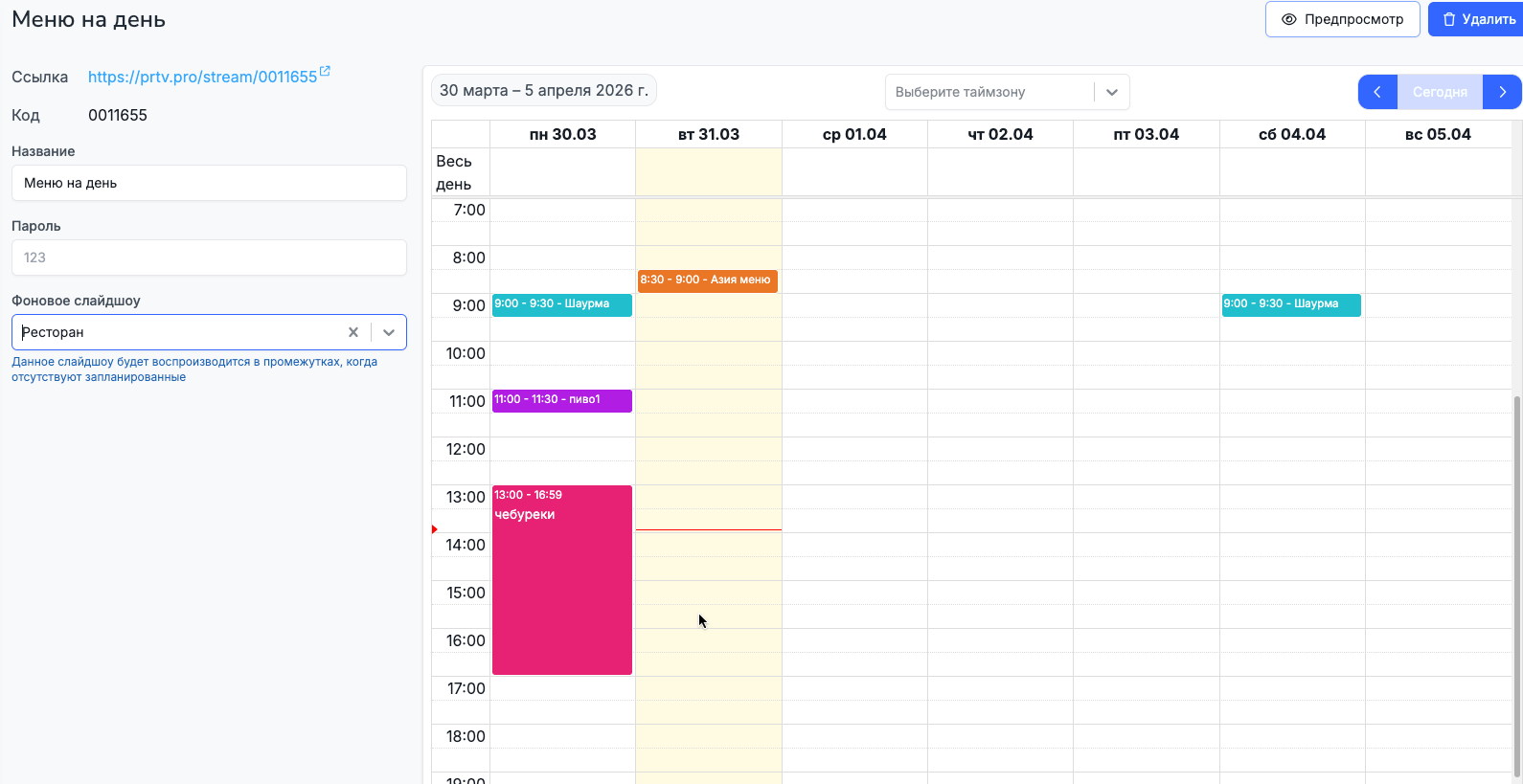Clear the Ресторан slideshow selection
The image size is (1523, 784).
[353, 332]
